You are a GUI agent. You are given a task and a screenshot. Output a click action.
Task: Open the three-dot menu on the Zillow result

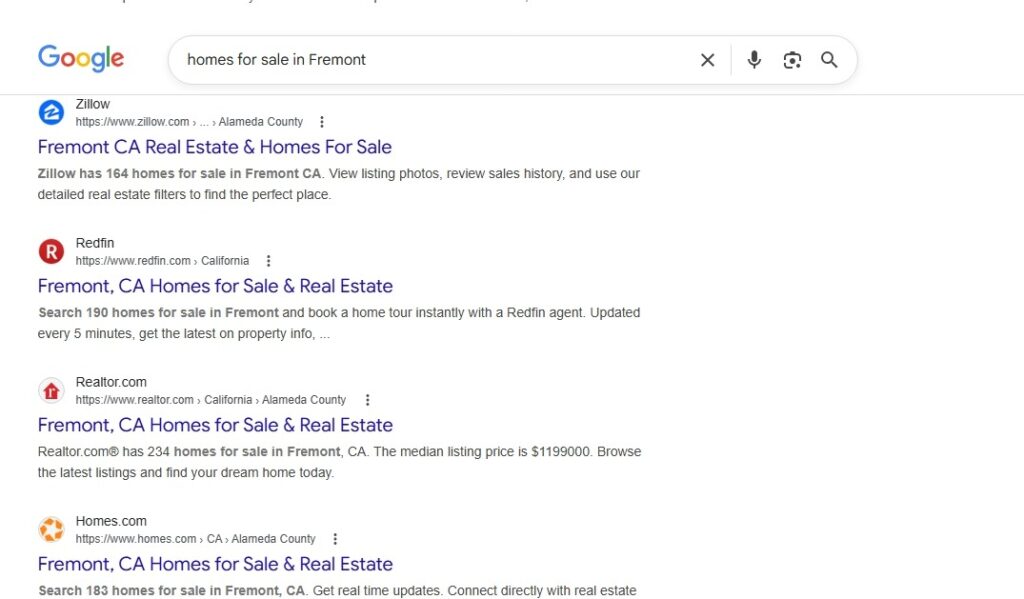click(x=321, y=120)
